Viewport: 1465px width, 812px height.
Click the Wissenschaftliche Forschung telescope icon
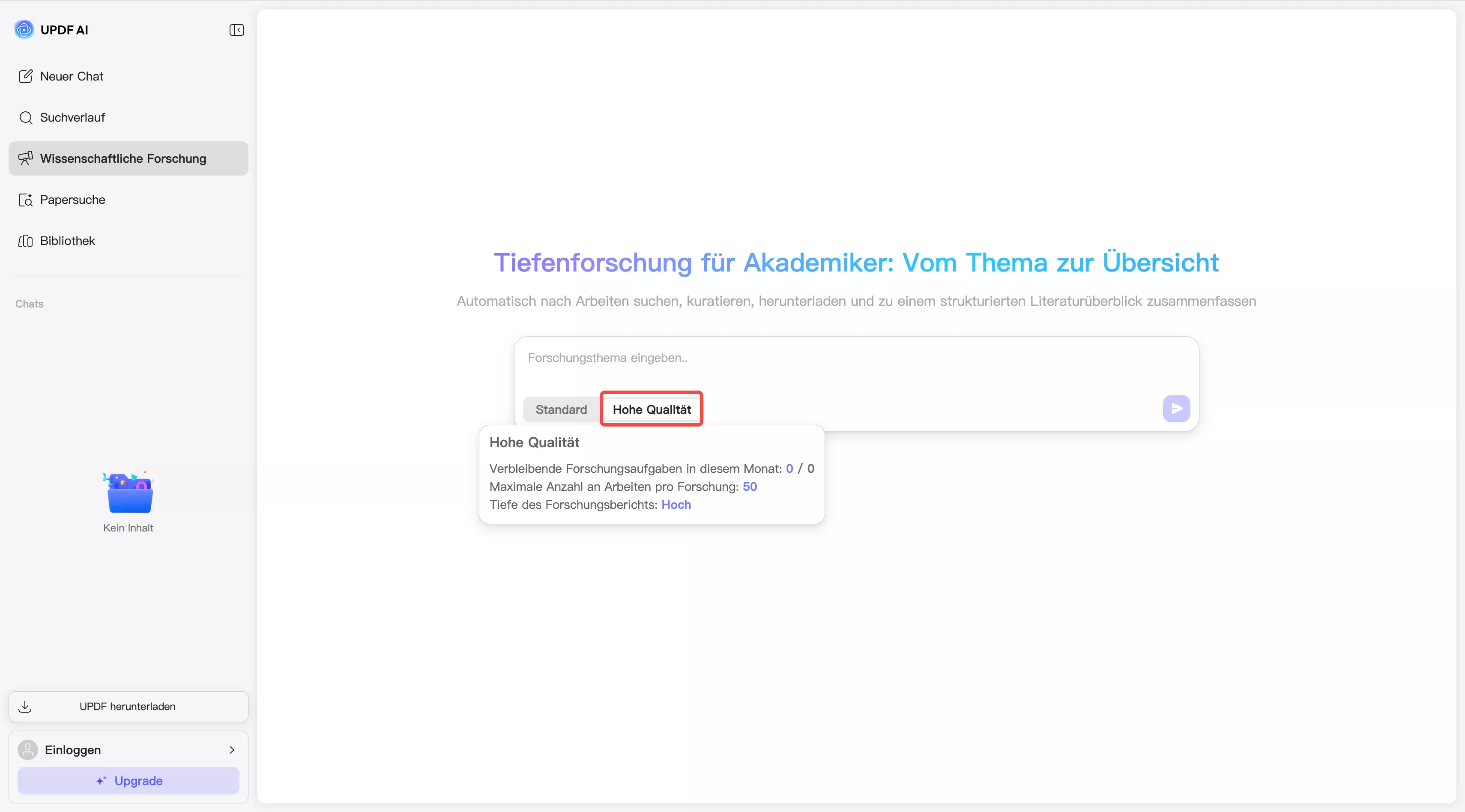pos(26,158)
